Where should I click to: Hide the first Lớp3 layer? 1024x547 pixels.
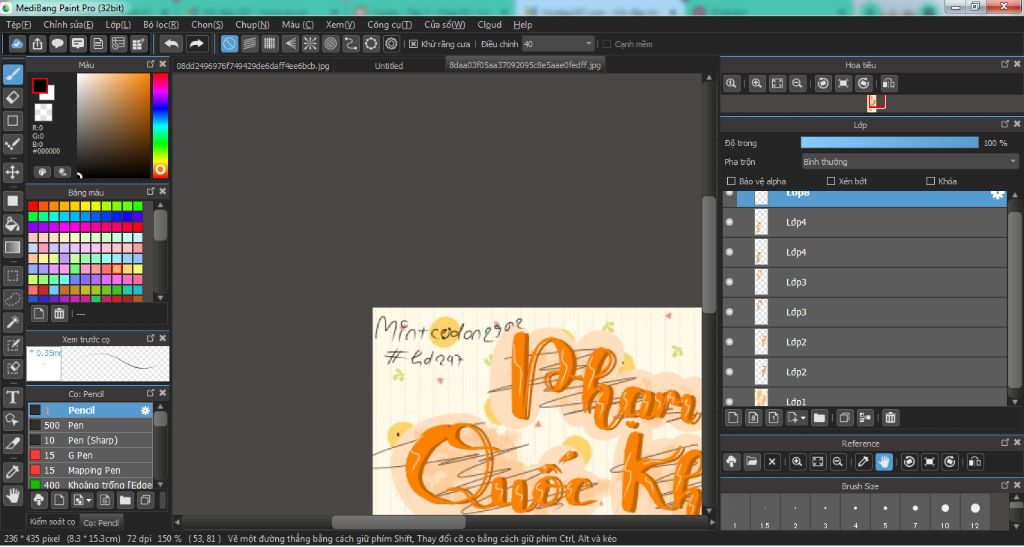pyautogui.click(x=729, y=283)
